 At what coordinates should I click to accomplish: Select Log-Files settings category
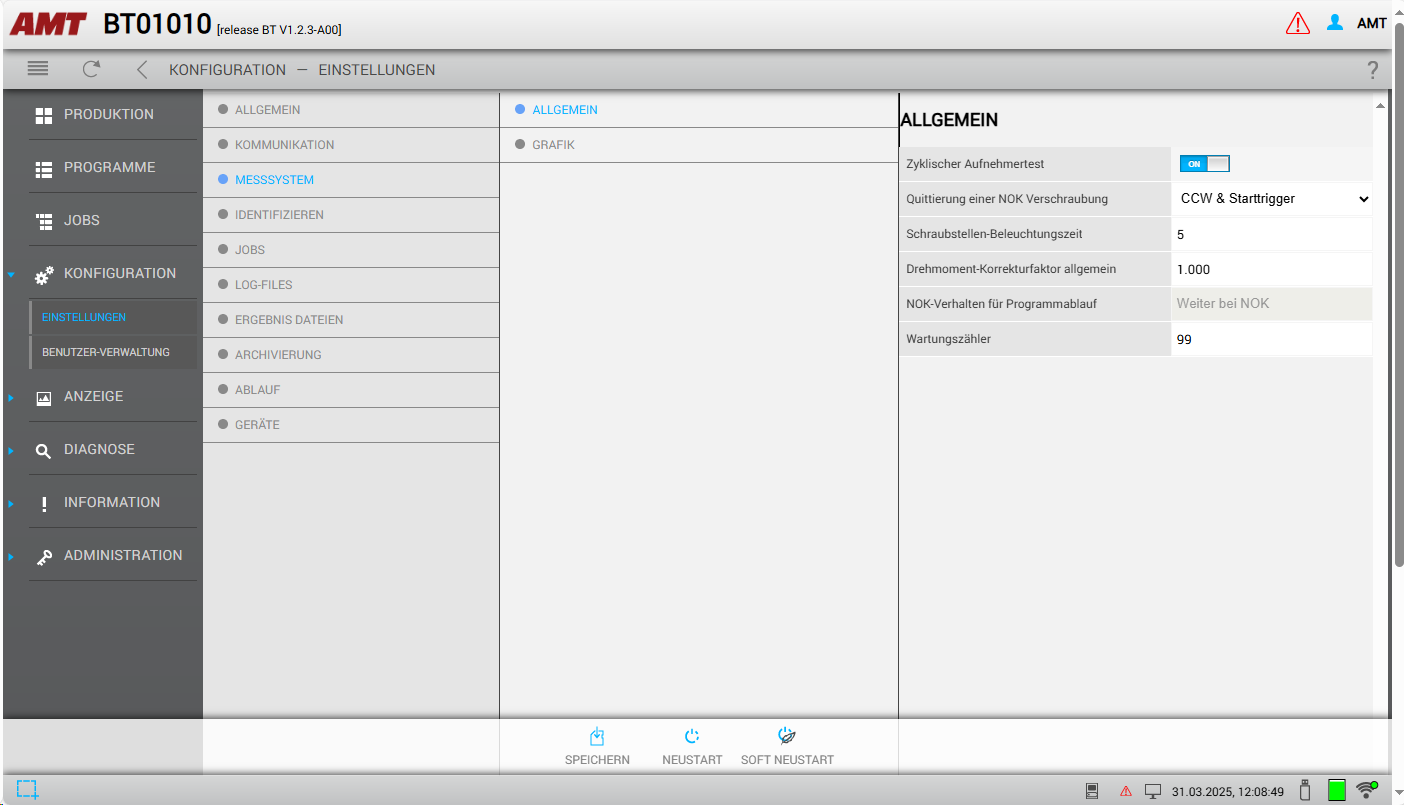(x=351, y=285)
